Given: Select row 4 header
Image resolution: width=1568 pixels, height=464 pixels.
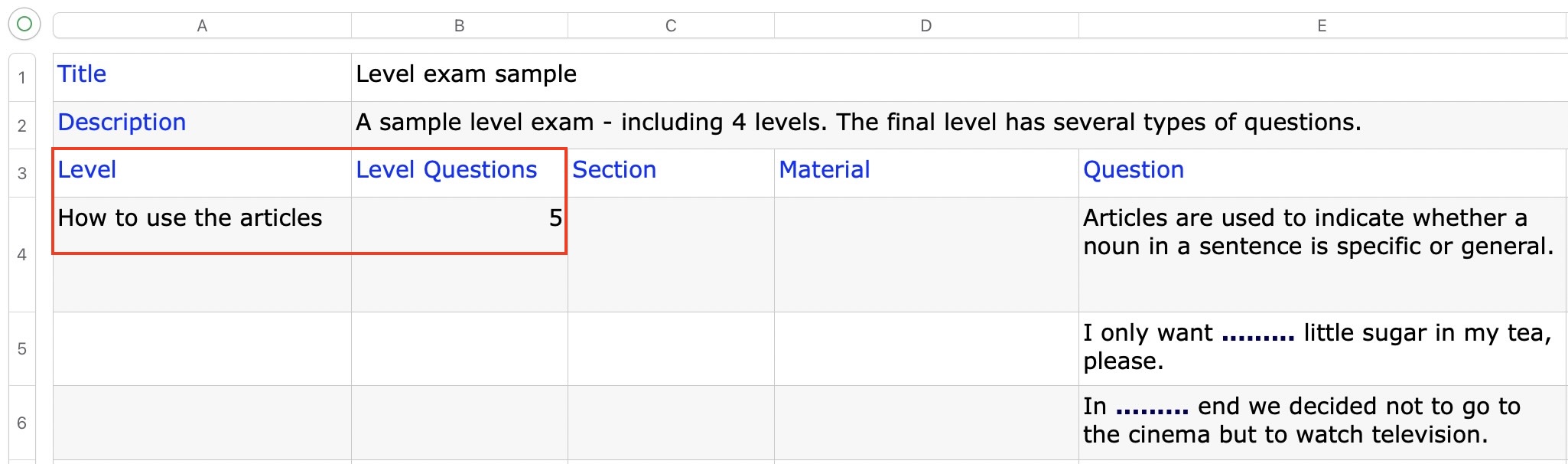Looking at the screenshot, I should click(x=22, y=254).
